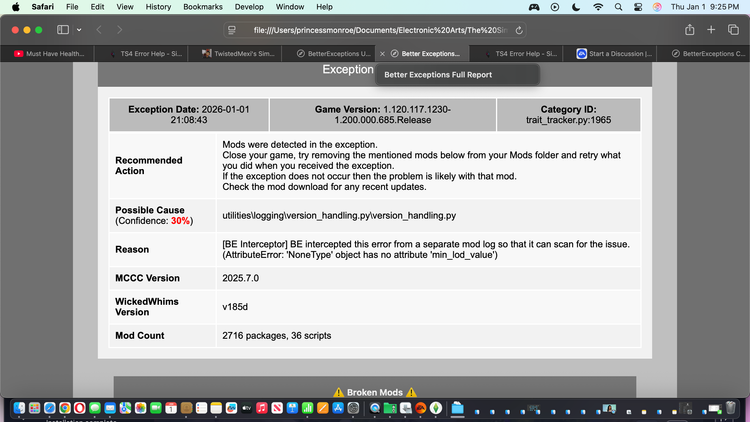Close the active Better Exceptions tab
Viewport: 750px width, 422px height.
382,53
